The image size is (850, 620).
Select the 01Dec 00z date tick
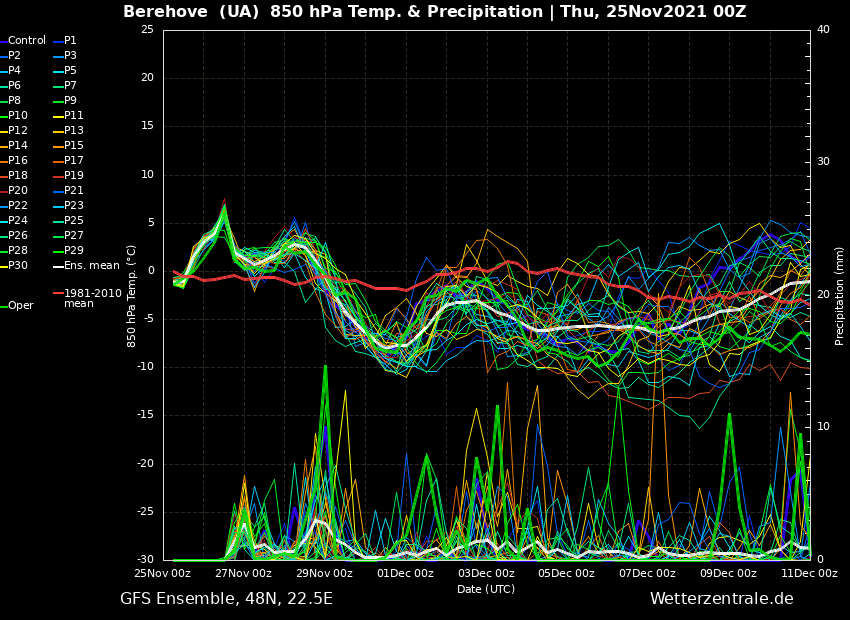coord(405,574)
